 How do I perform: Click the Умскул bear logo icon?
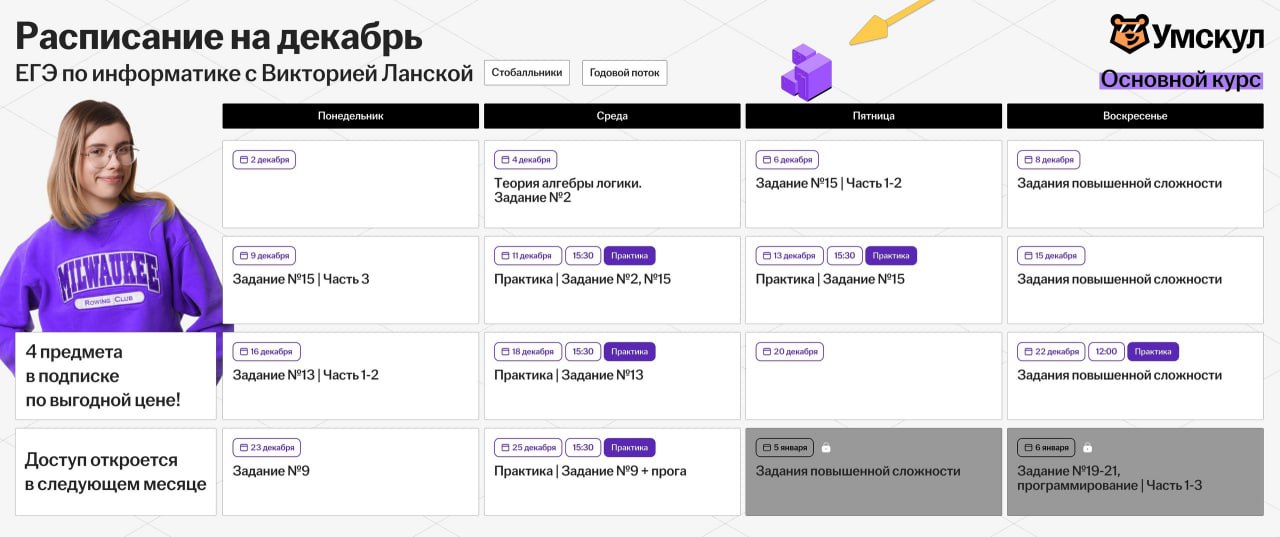(x=1129, y=34)
